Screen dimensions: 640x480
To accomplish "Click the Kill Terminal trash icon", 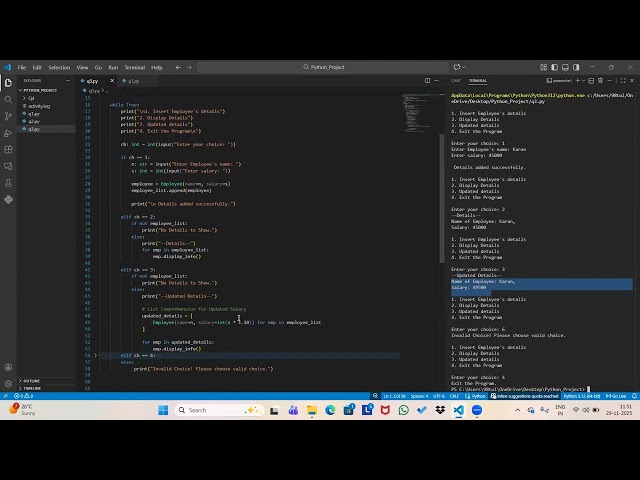I will click(600, 81).
